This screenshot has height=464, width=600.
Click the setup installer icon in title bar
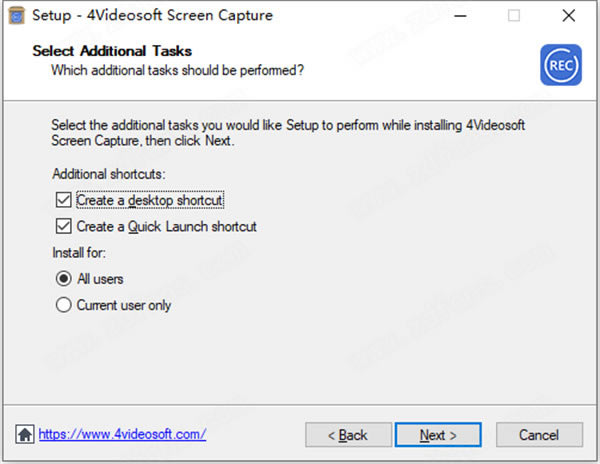16,16
